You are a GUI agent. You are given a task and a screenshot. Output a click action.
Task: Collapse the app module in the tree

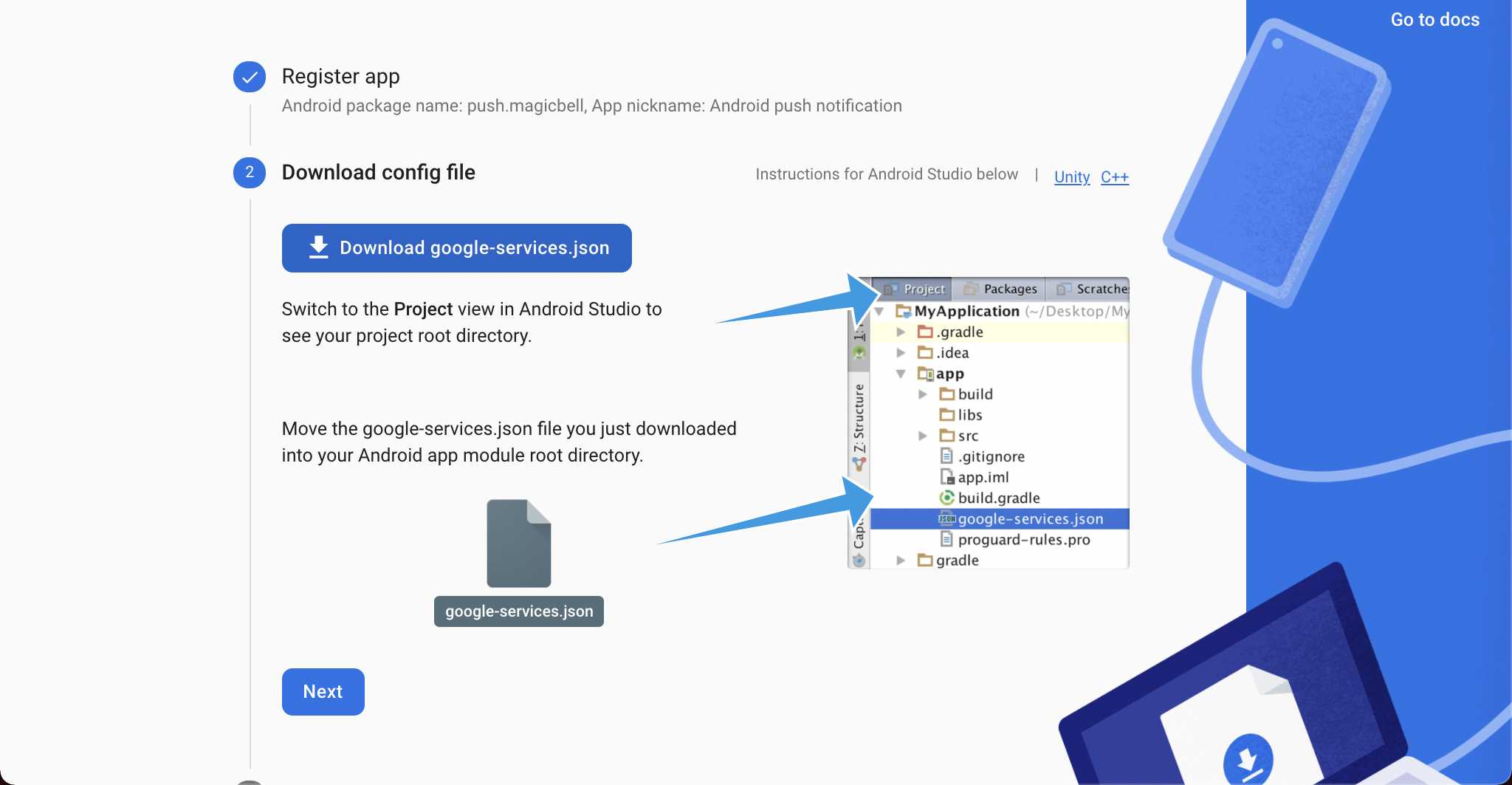pos(902,374)
